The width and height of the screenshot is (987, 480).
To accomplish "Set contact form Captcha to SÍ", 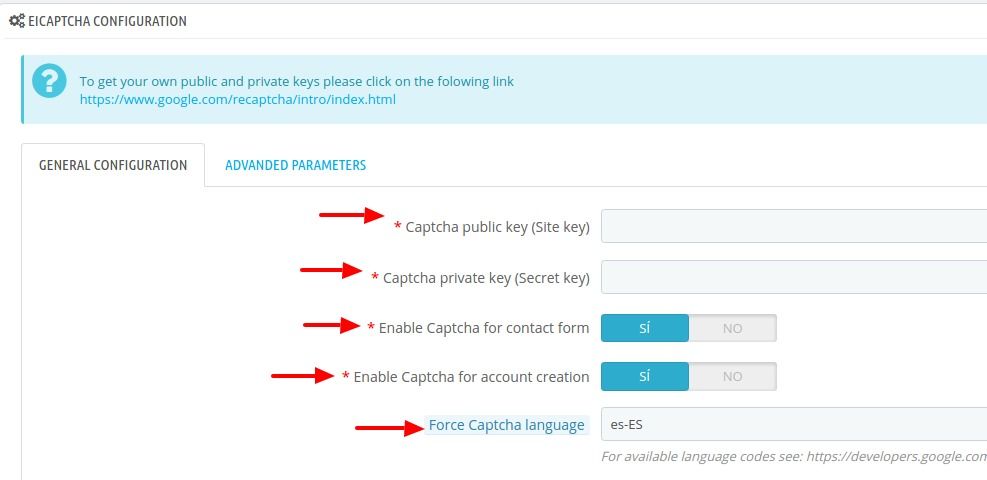I will 645,328.
